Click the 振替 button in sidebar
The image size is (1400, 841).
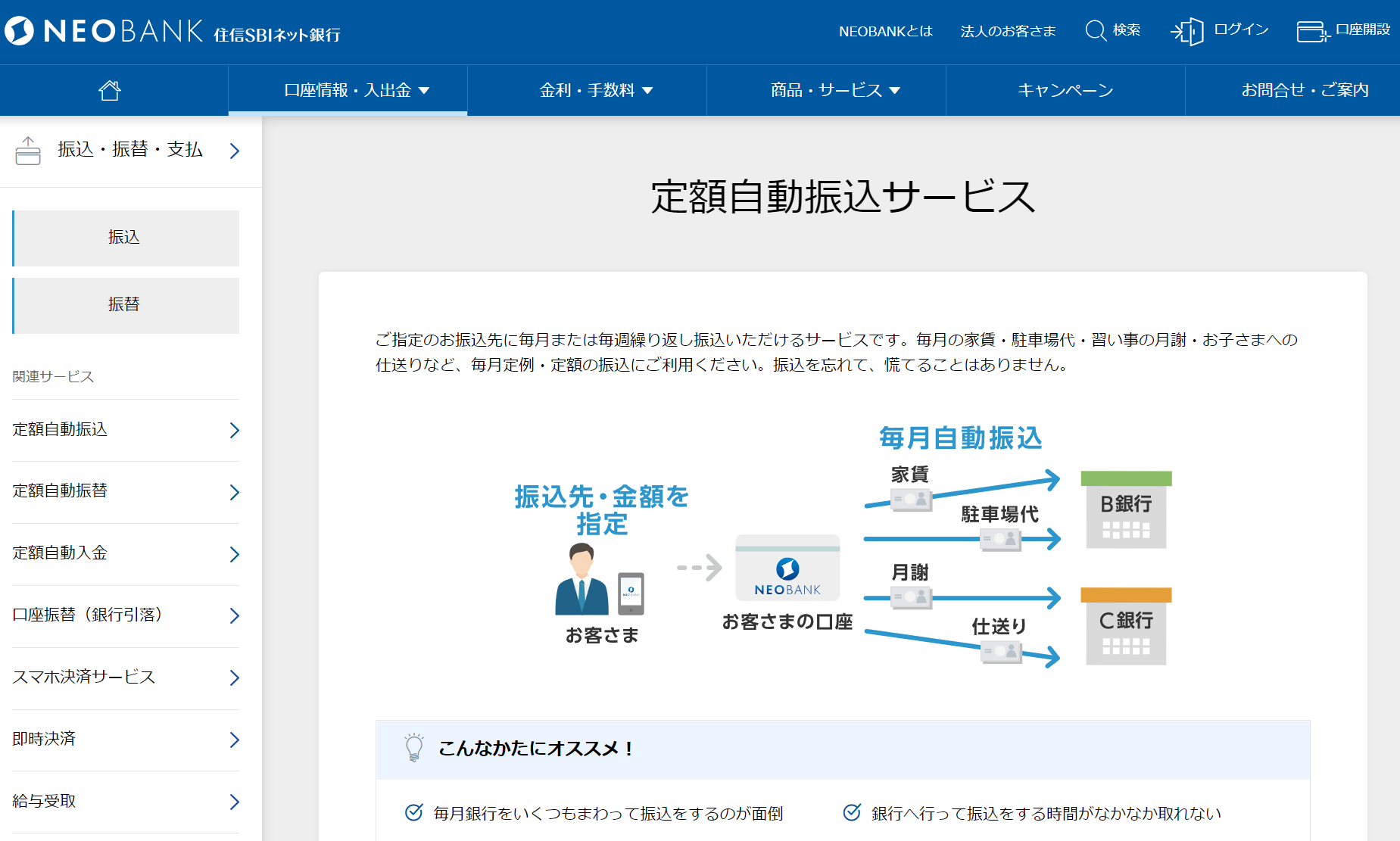tap(126, 305)
